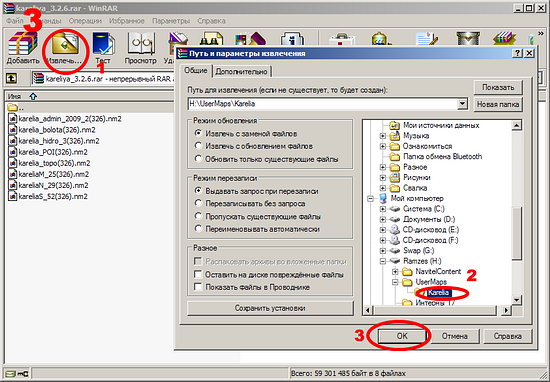Open the parent folder '..' entry
This screenshot has height=382, width=550.
[x=16, y=107]
